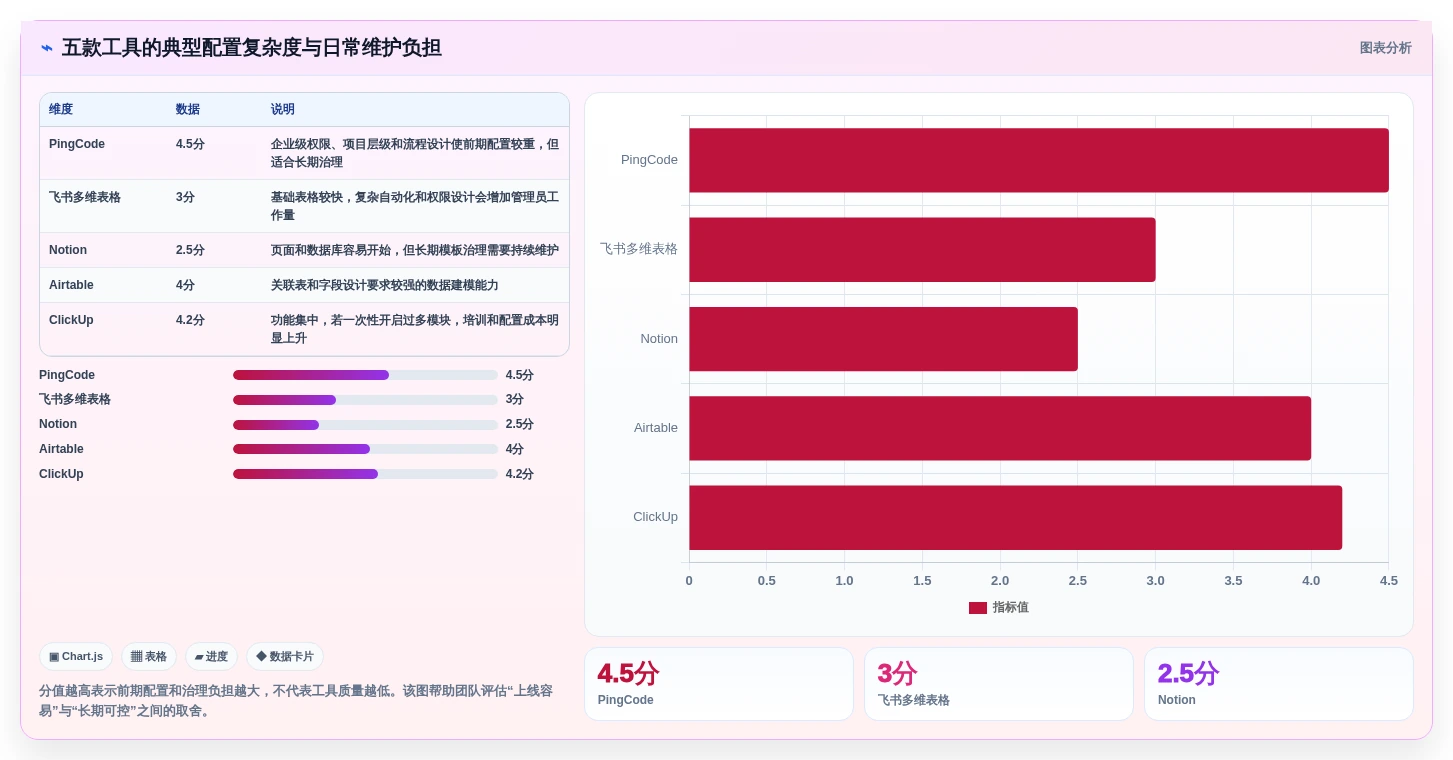
Task: Click the Airtable description about 关联表
Action: (384, 285)
